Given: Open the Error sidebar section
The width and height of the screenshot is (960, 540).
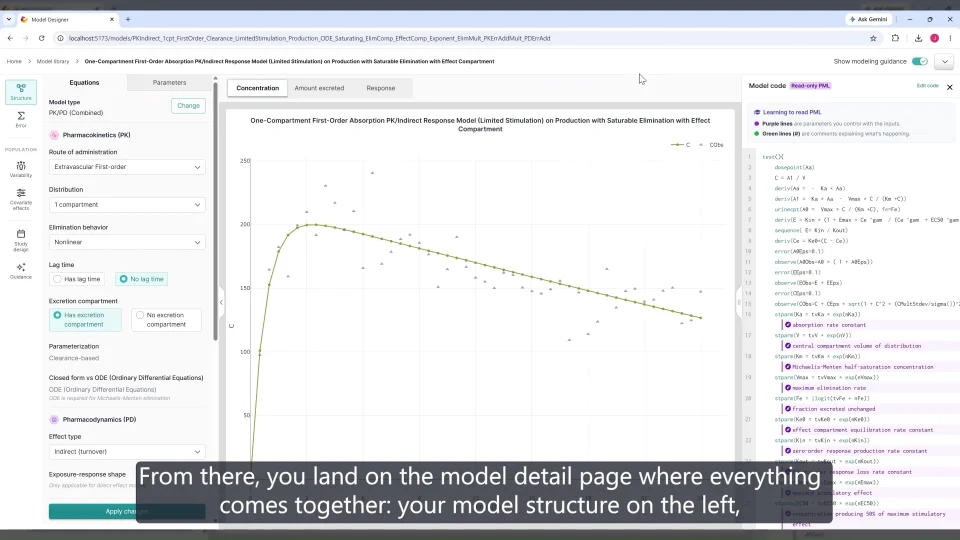Looking at the screenshot, I should click(x=21, y=119).
